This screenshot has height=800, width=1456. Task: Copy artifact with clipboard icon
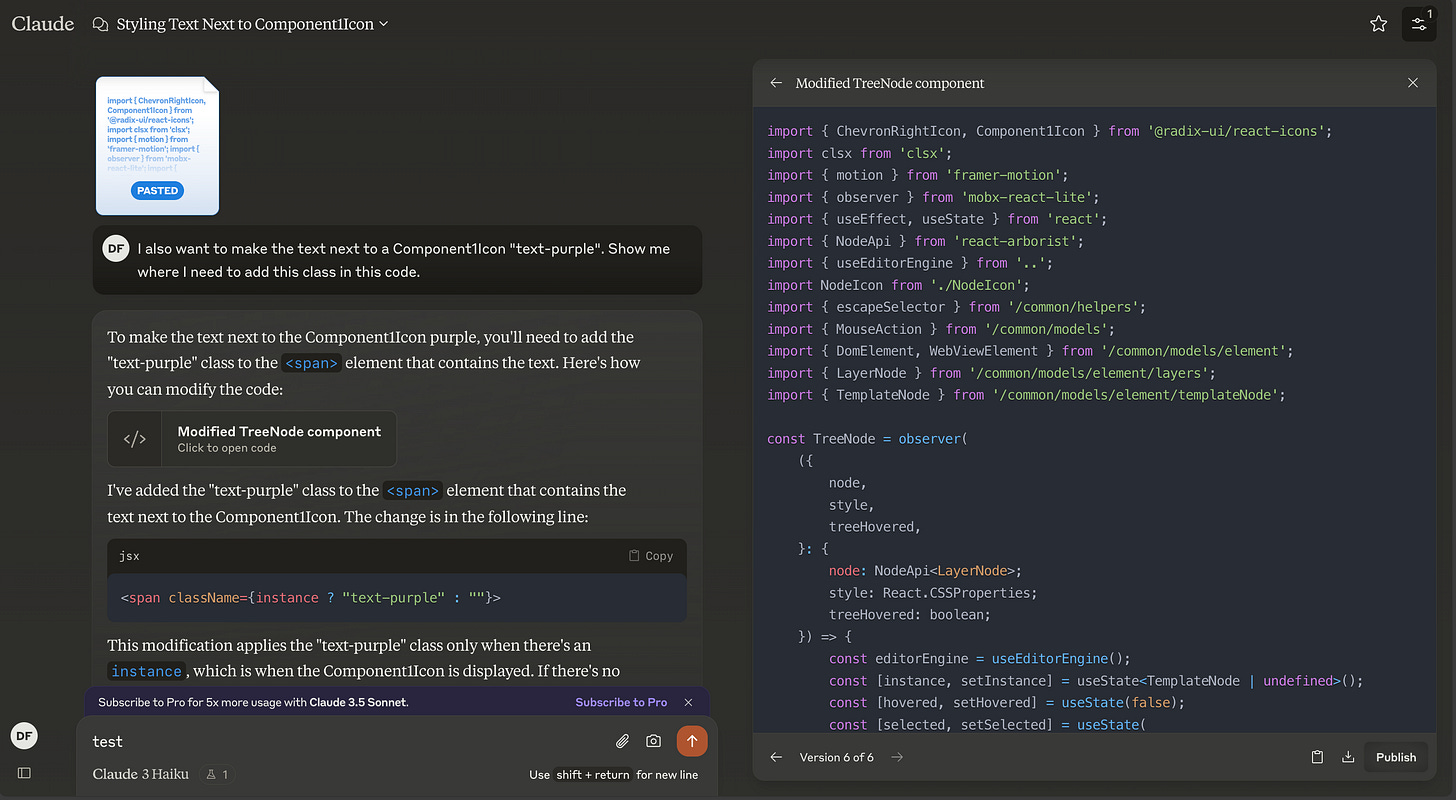[x=1317, y=757]
